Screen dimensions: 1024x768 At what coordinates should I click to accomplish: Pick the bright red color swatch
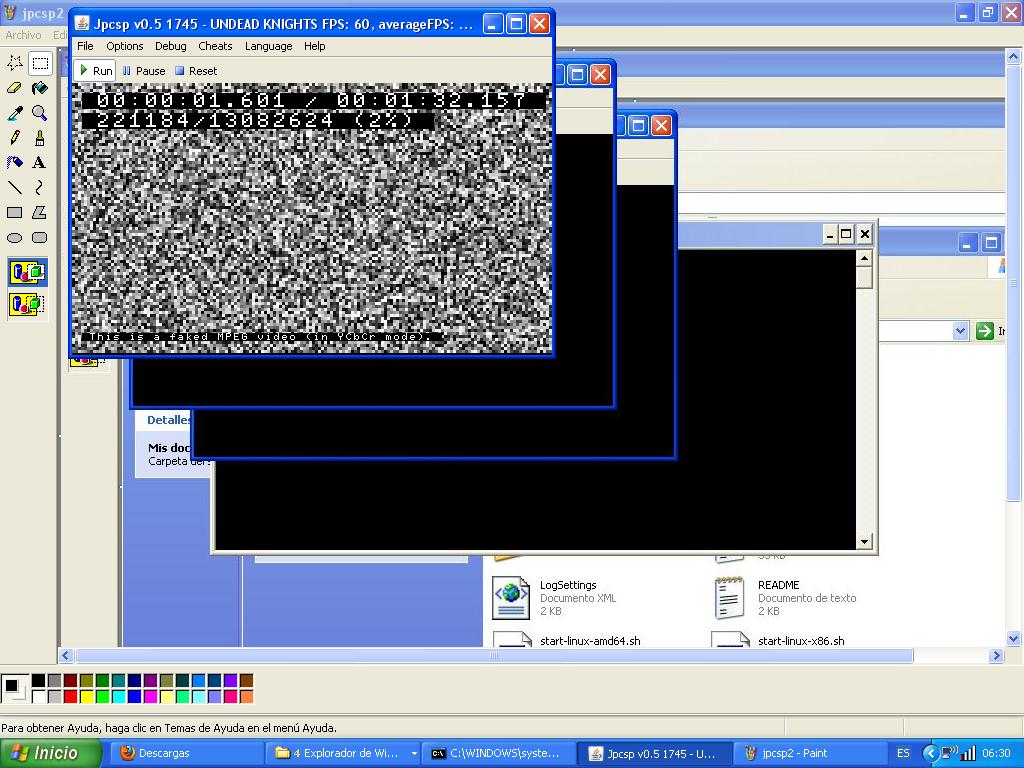[71, 697]
